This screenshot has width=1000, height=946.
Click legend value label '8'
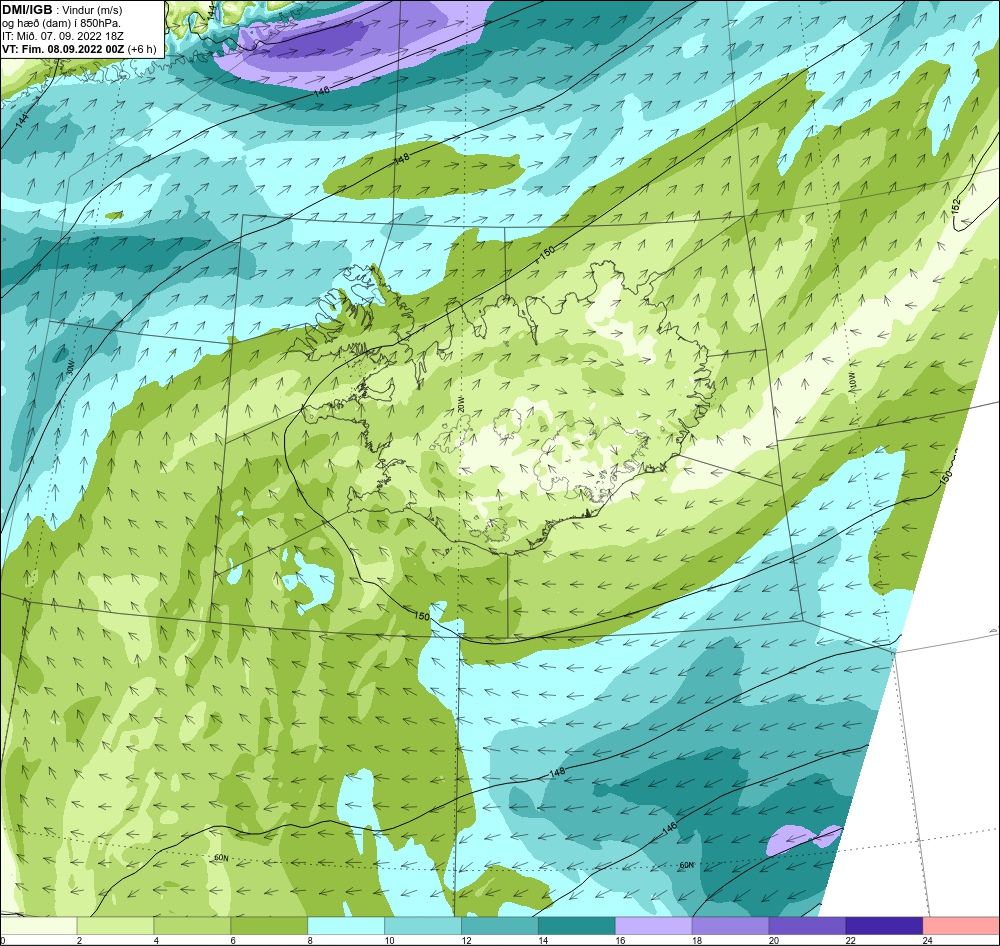pyautogui.click(x=309, y=940)
